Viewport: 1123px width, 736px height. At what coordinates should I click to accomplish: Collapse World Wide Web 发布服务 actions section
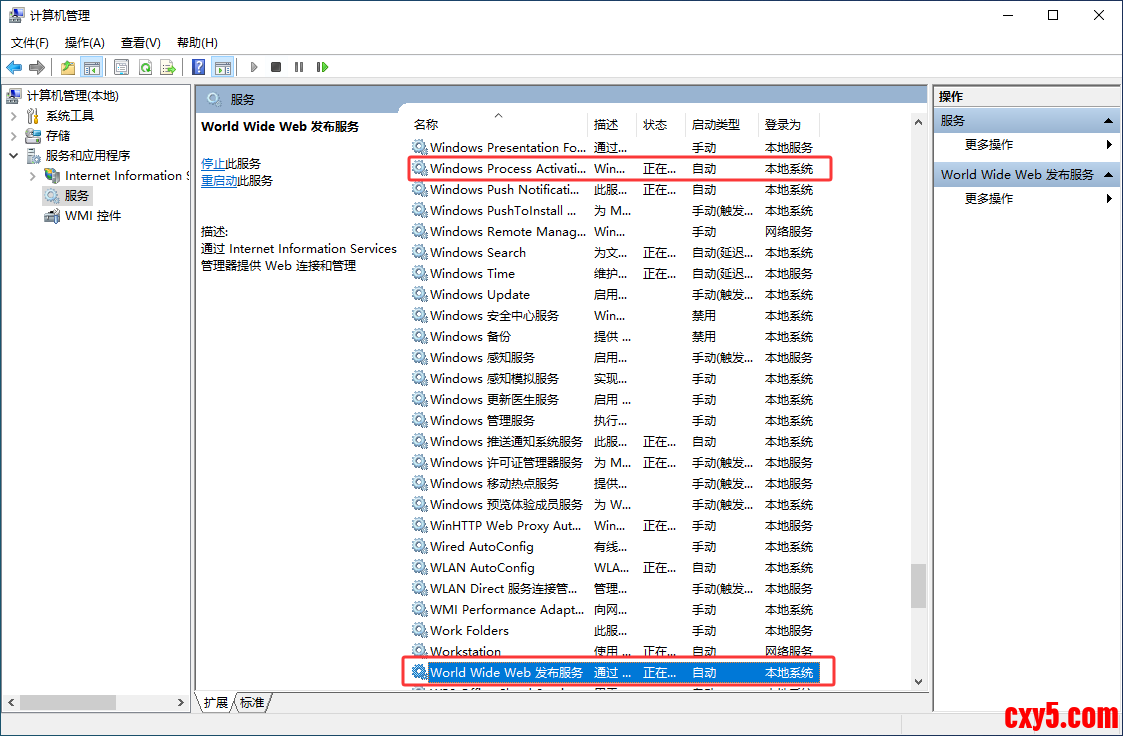1109,175
